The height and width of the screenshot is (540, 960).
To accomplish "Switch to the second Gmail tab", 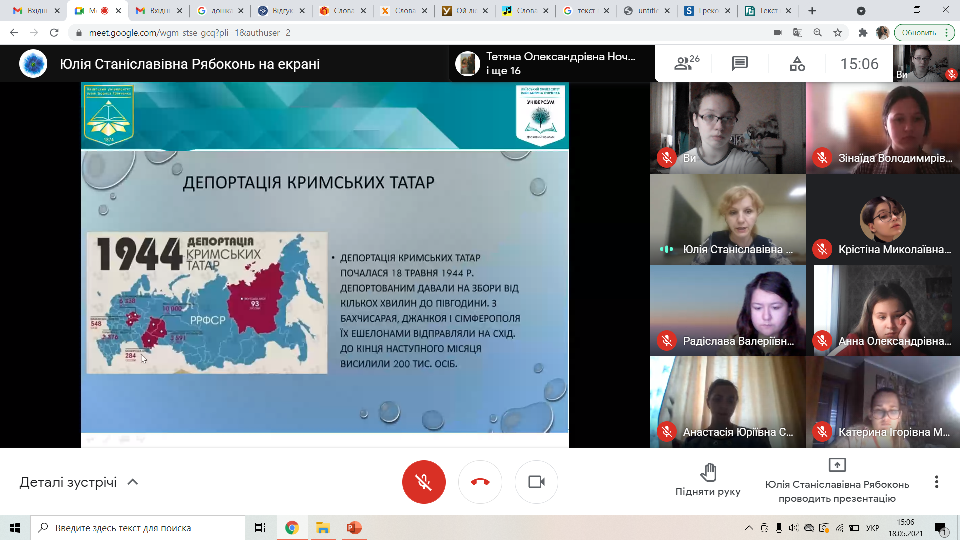I will [x=158, y=10].
